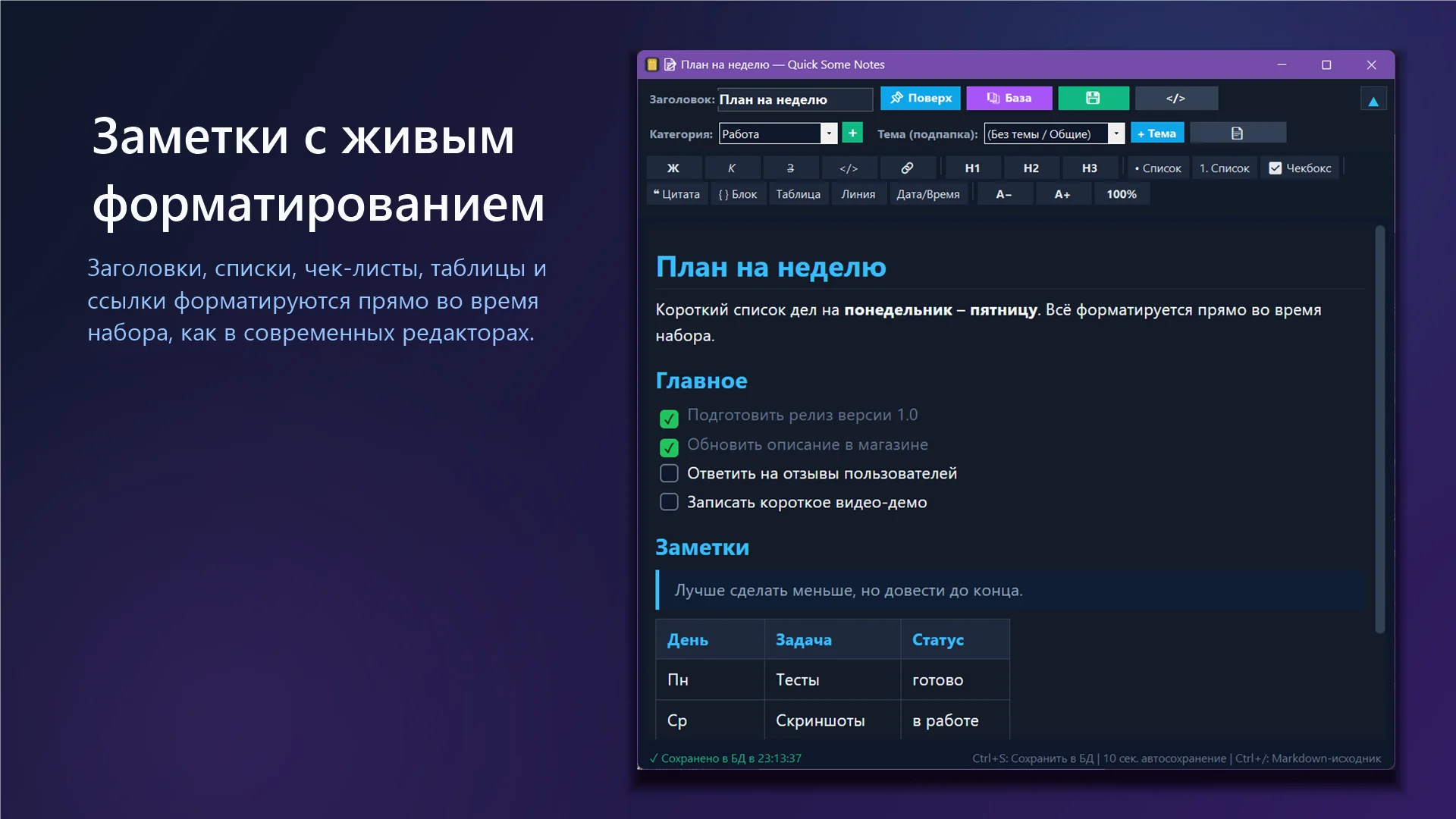
Task: Apply strikethrough formatting button
Action: click(790, 168)
